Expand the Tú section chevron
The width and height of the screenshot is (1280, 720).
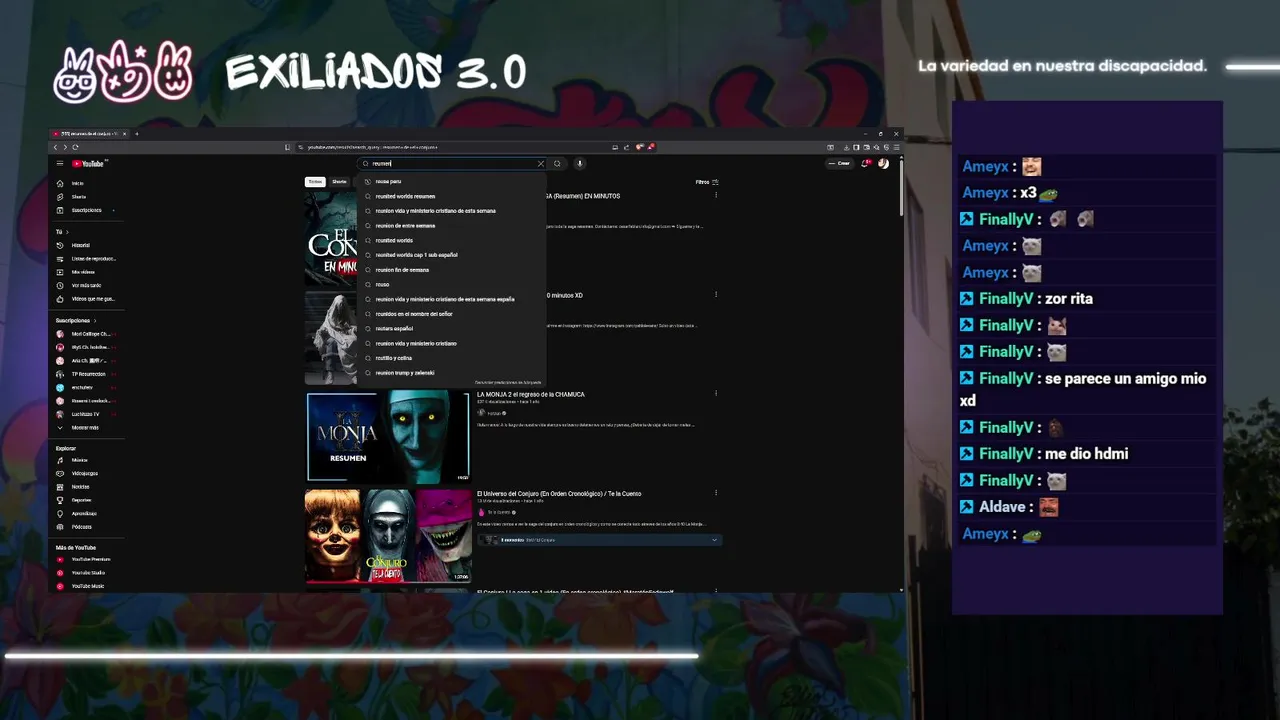66,232
